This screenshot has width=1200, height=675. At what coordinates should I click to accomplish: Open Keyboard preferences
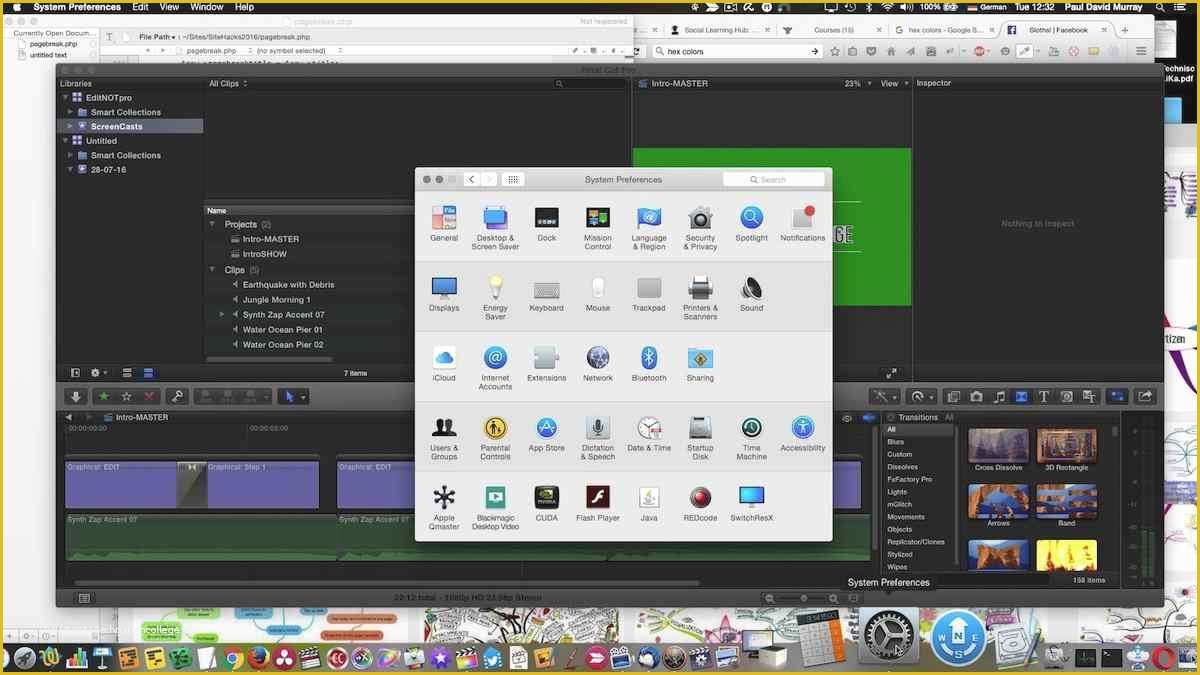[x=546, y=295]
